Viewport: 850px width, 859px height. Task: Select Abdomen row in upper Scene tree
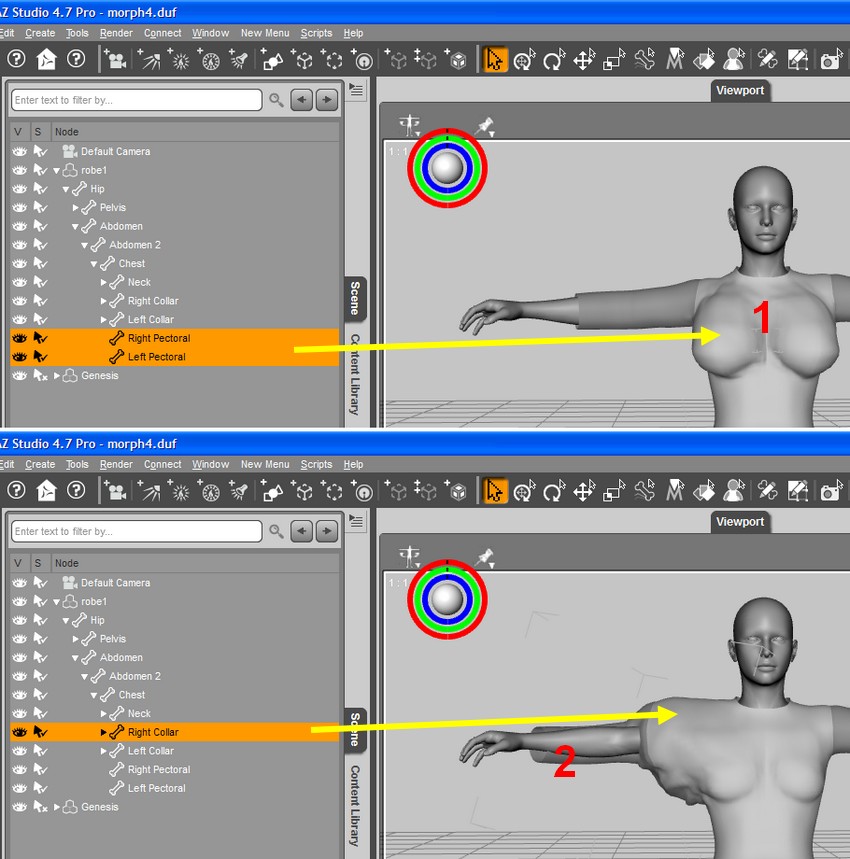(175, 226)
